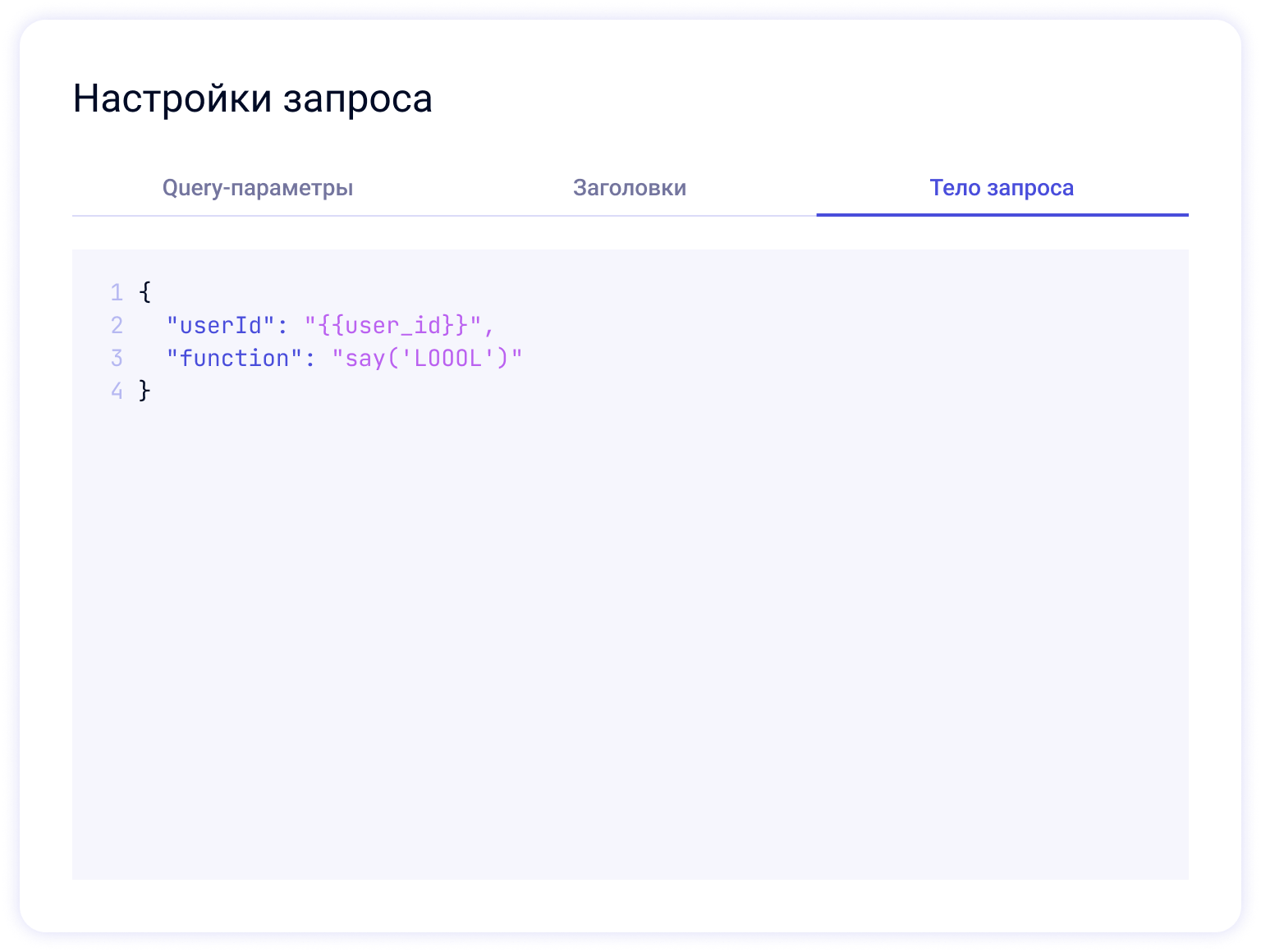This screenshot has height=952, width=1261.
Task: Click the comma ending the userId line
Action: coord(489,327)
